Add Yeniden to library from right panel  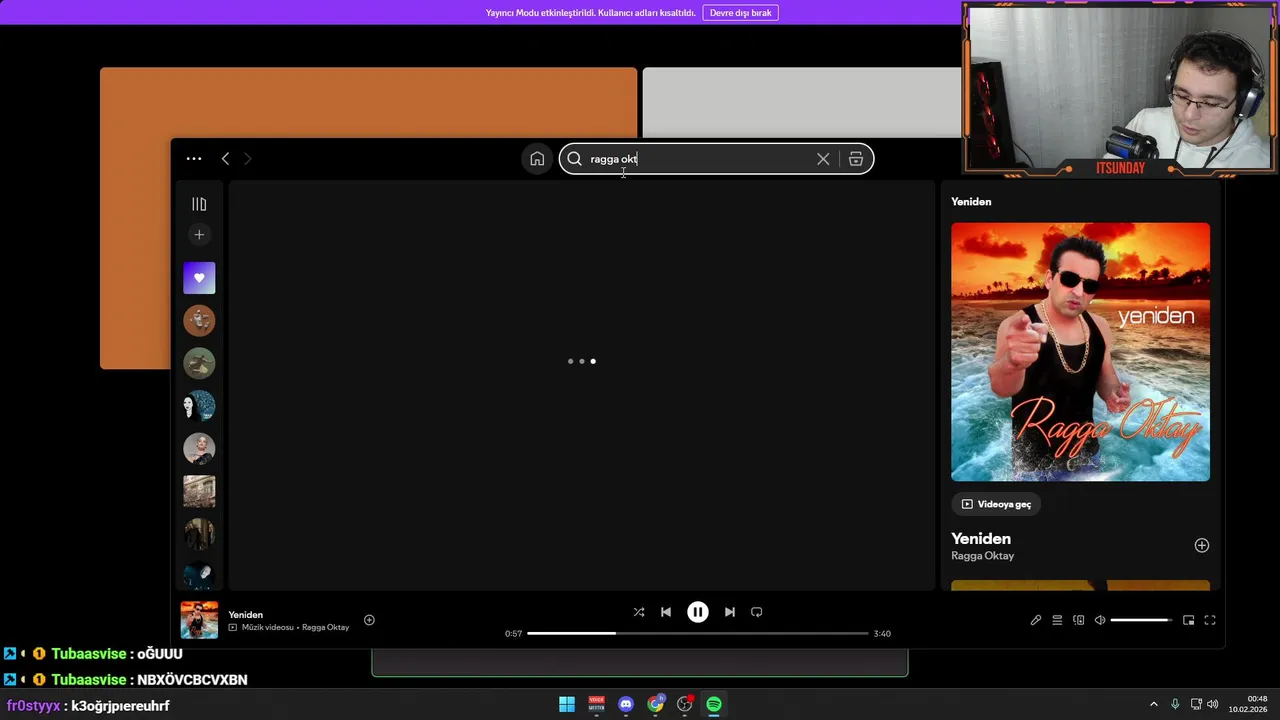coord(1202,545)
